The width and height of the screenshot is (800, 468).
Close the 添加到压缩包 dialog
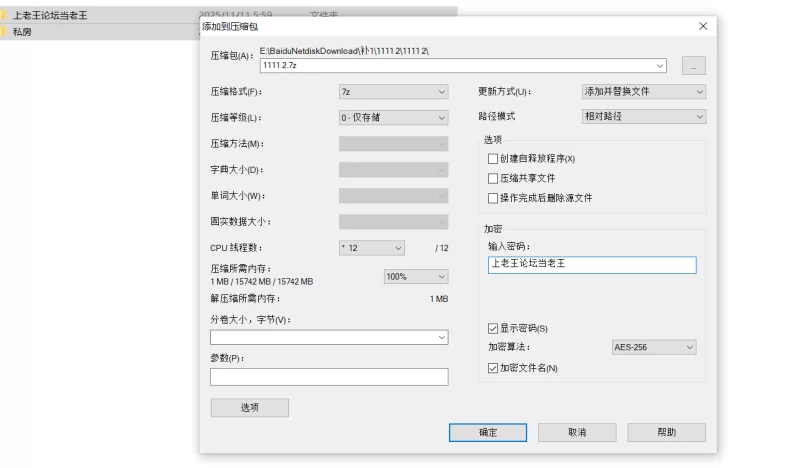pos(702,27)
